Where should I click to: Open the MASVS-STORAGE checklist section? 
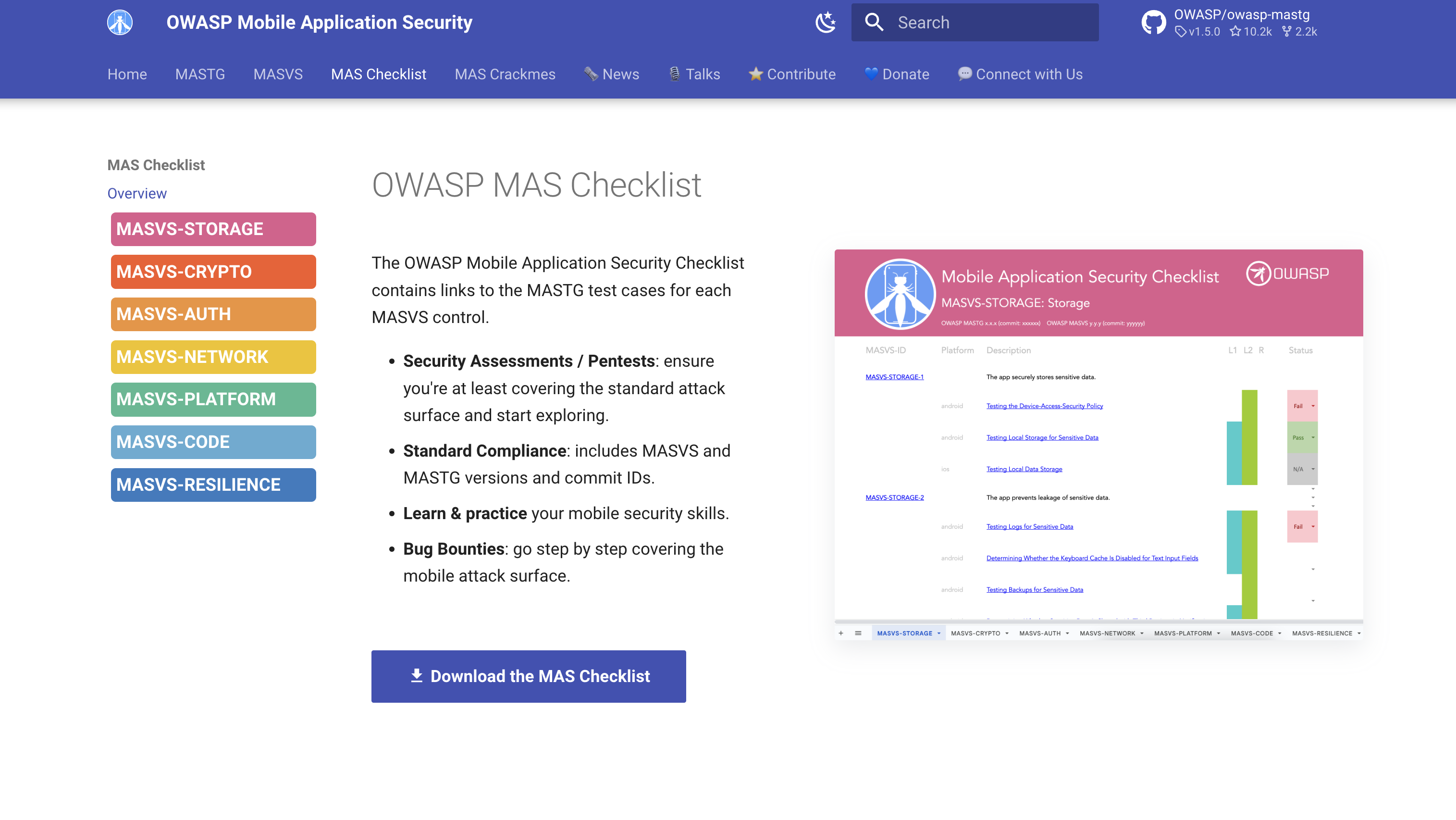[x=213, y=229]
